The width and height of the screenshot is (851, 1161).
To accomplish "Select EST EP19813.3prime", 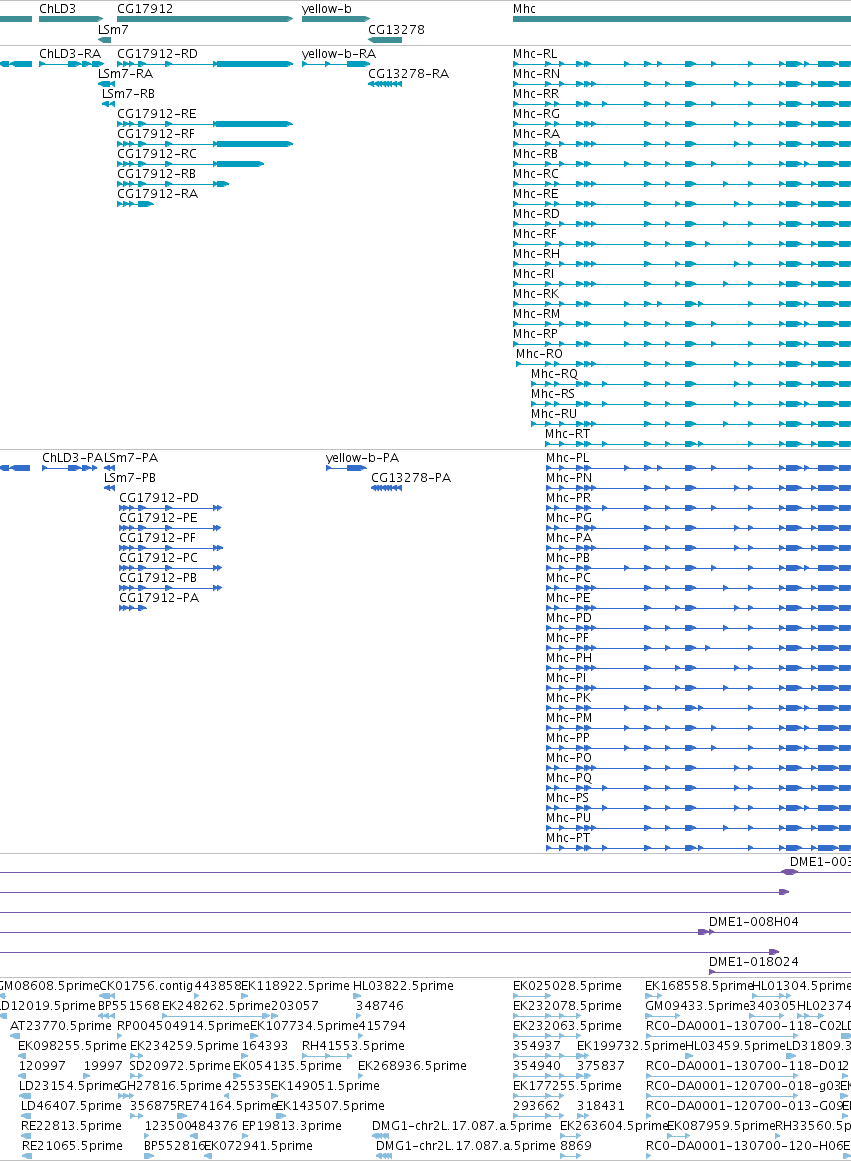I will point(292,1126).
